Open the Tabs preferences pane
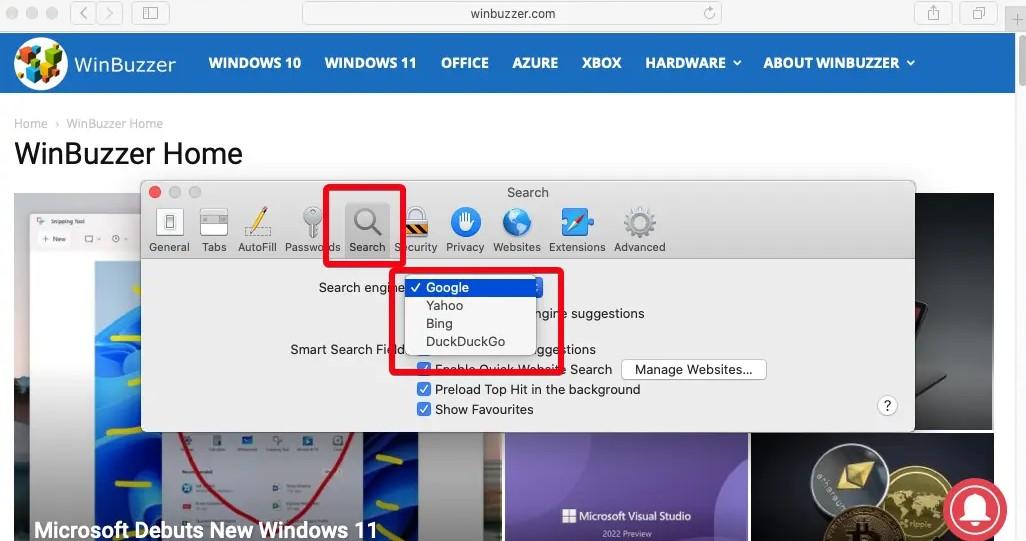This screenshot has width=1026, height=541. pos(214,229)
